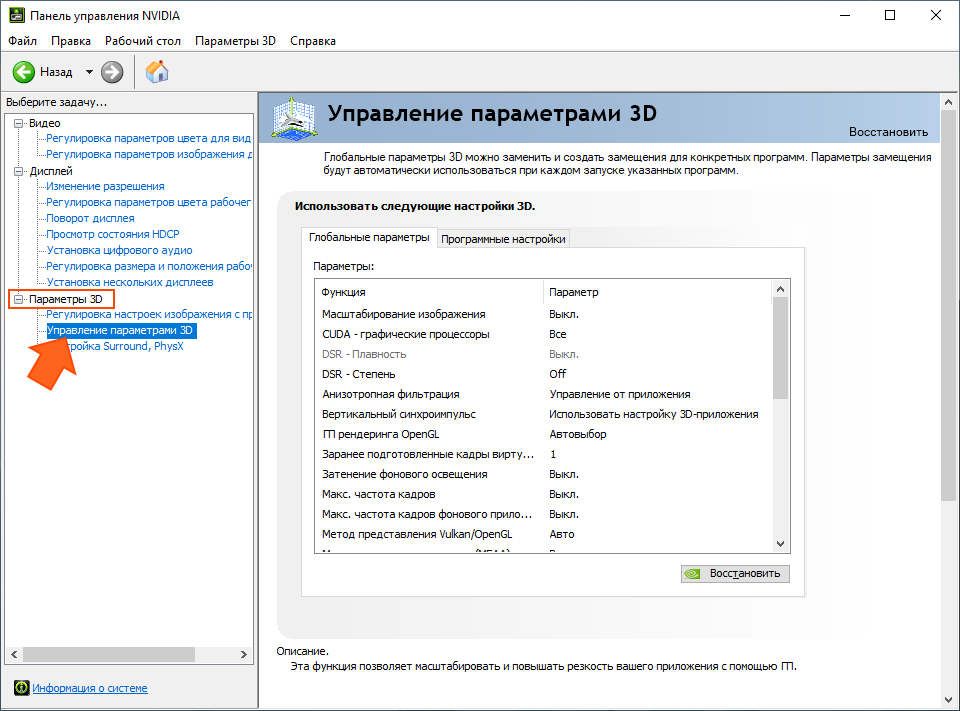
Task: Click the Функция column header
Action: pyautogui.click(x=429, y=292)
